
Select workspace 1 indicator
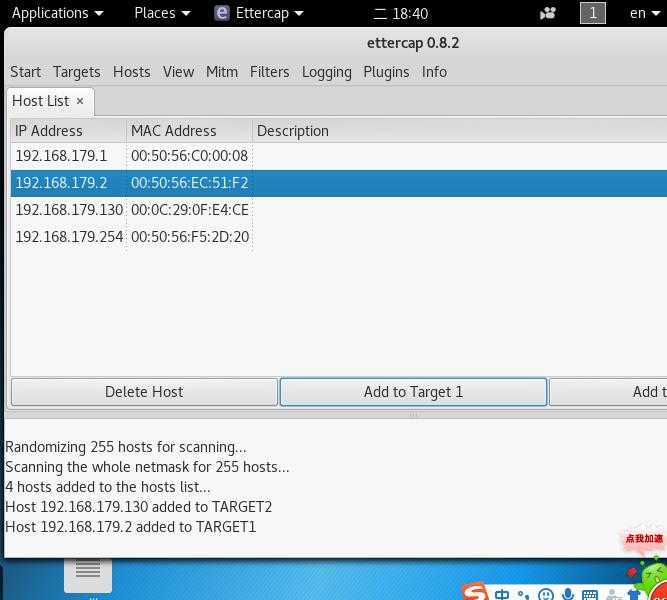[593, 13]
